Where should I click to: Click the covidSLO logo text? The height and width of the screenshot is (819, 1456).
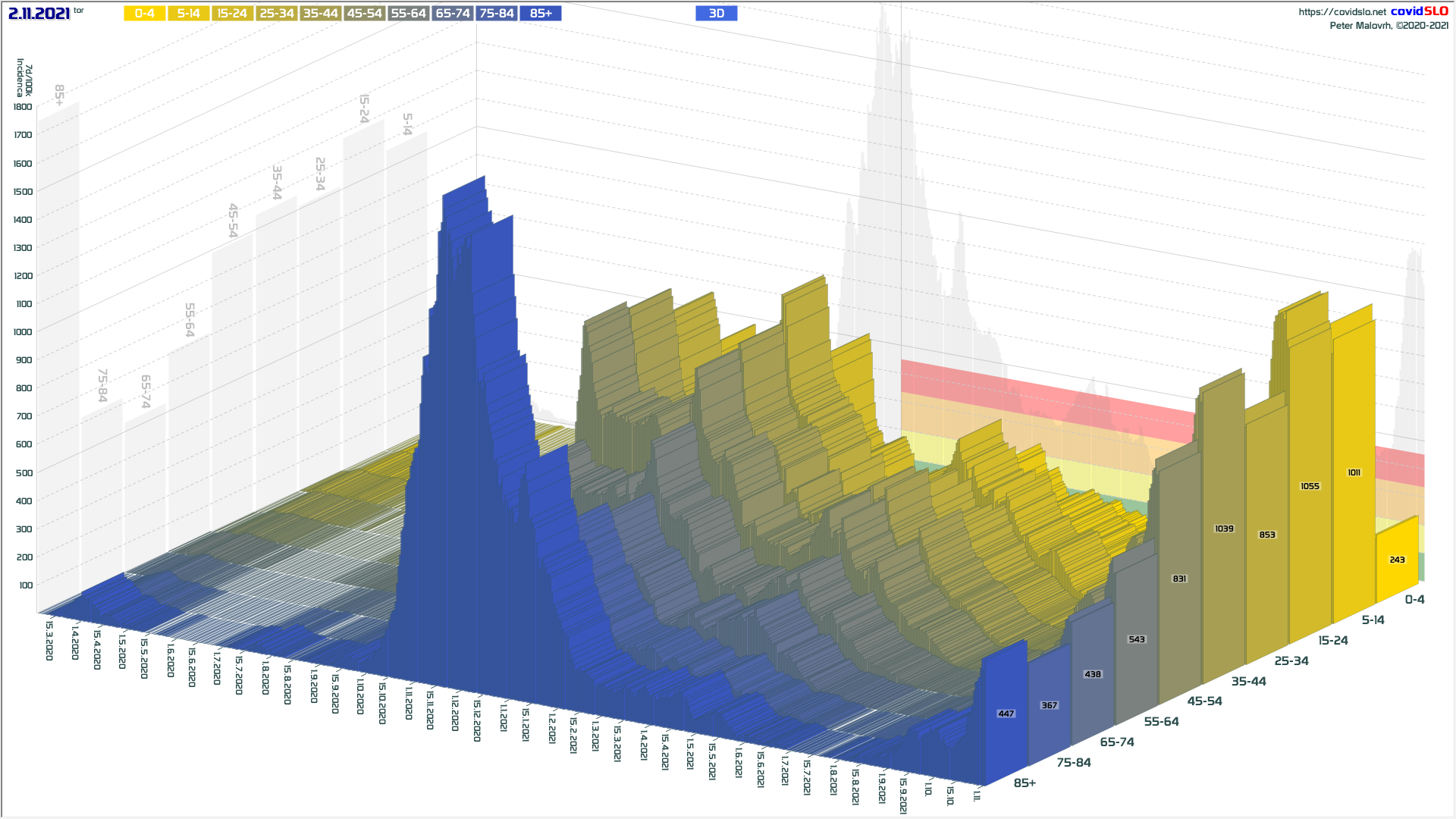tap(1419, 11)
